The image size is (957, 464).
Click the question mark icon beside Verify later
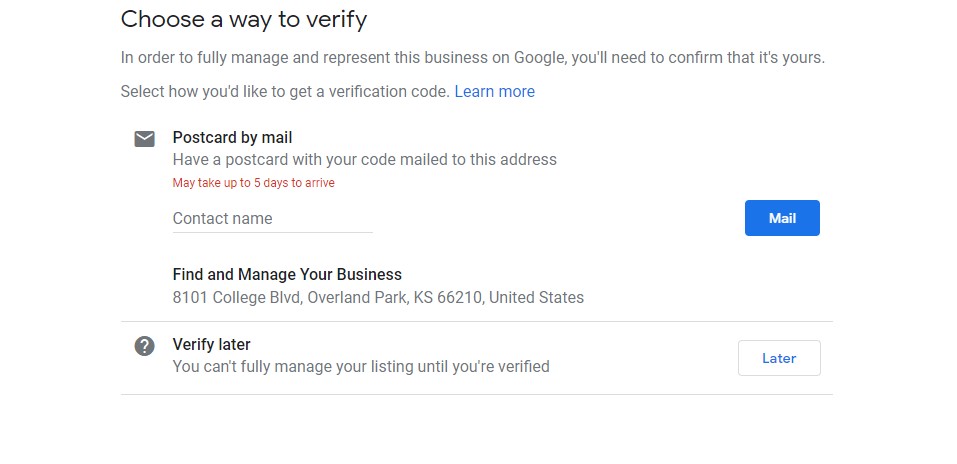coord(145,346)
